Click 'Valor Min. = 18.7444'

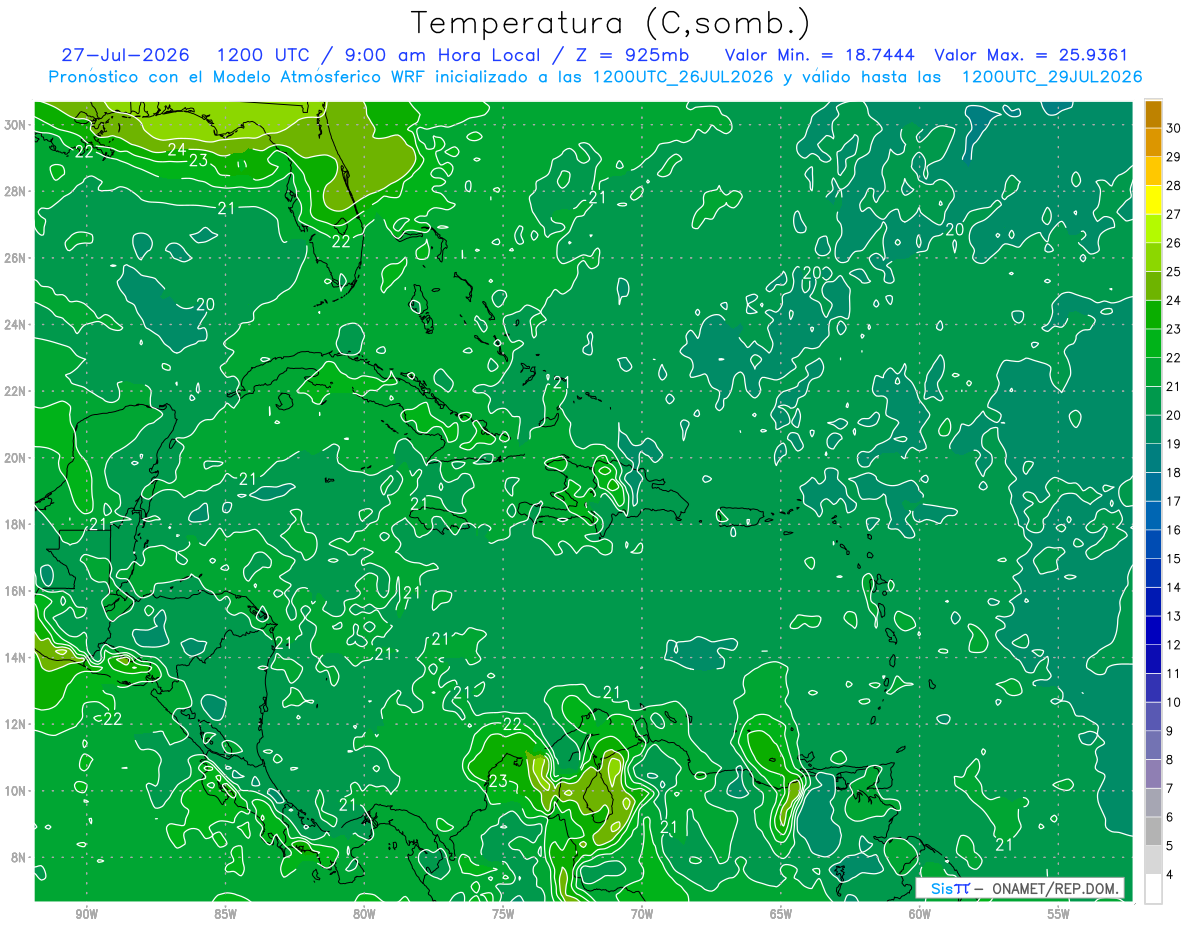820,55
